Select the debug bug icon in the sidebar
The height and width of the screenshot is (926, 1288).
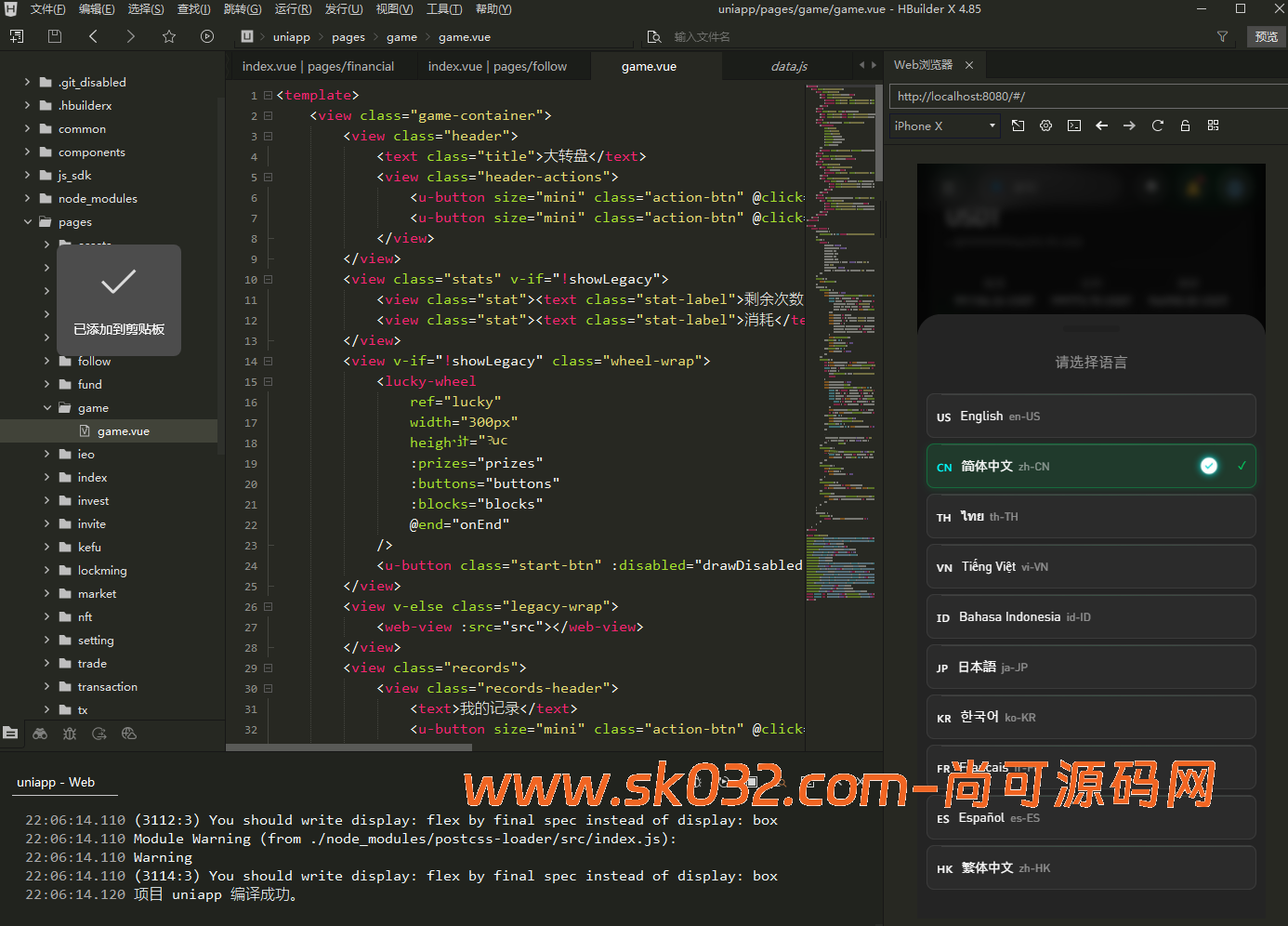pyautogui.click(x=70, y=734)
